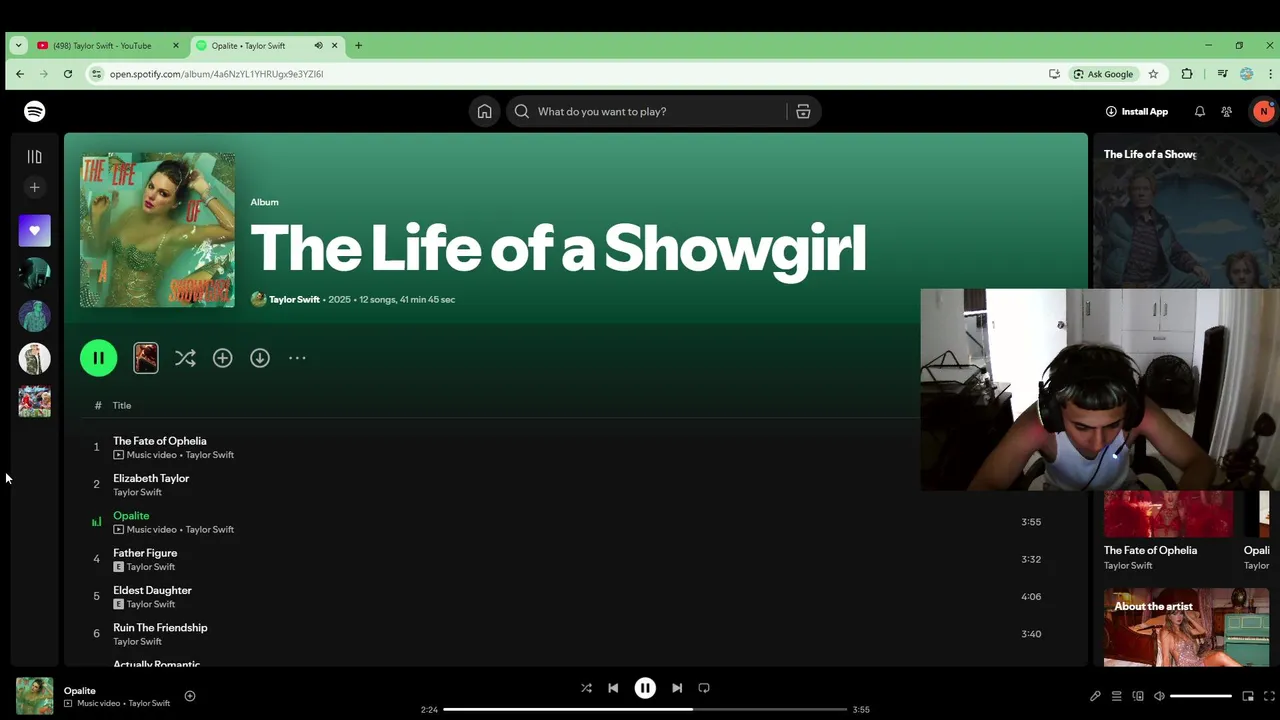Open Taylor Swift artist link in header
This screenshot has width=1280, height=720.
coord(294,299)
